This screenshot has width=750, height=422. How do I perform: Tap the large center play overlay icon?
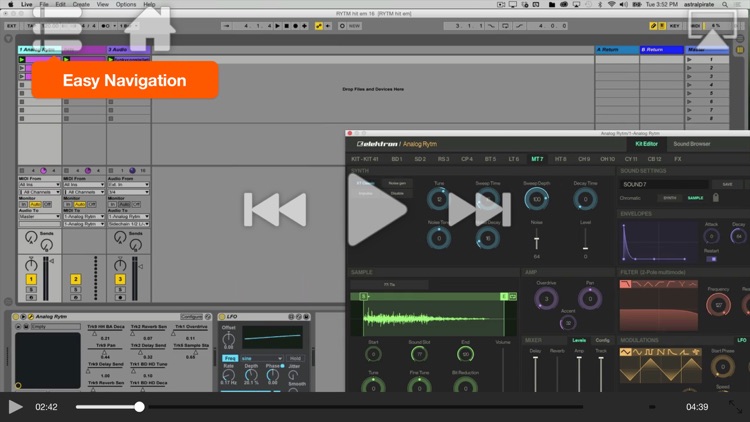(377, 210)
